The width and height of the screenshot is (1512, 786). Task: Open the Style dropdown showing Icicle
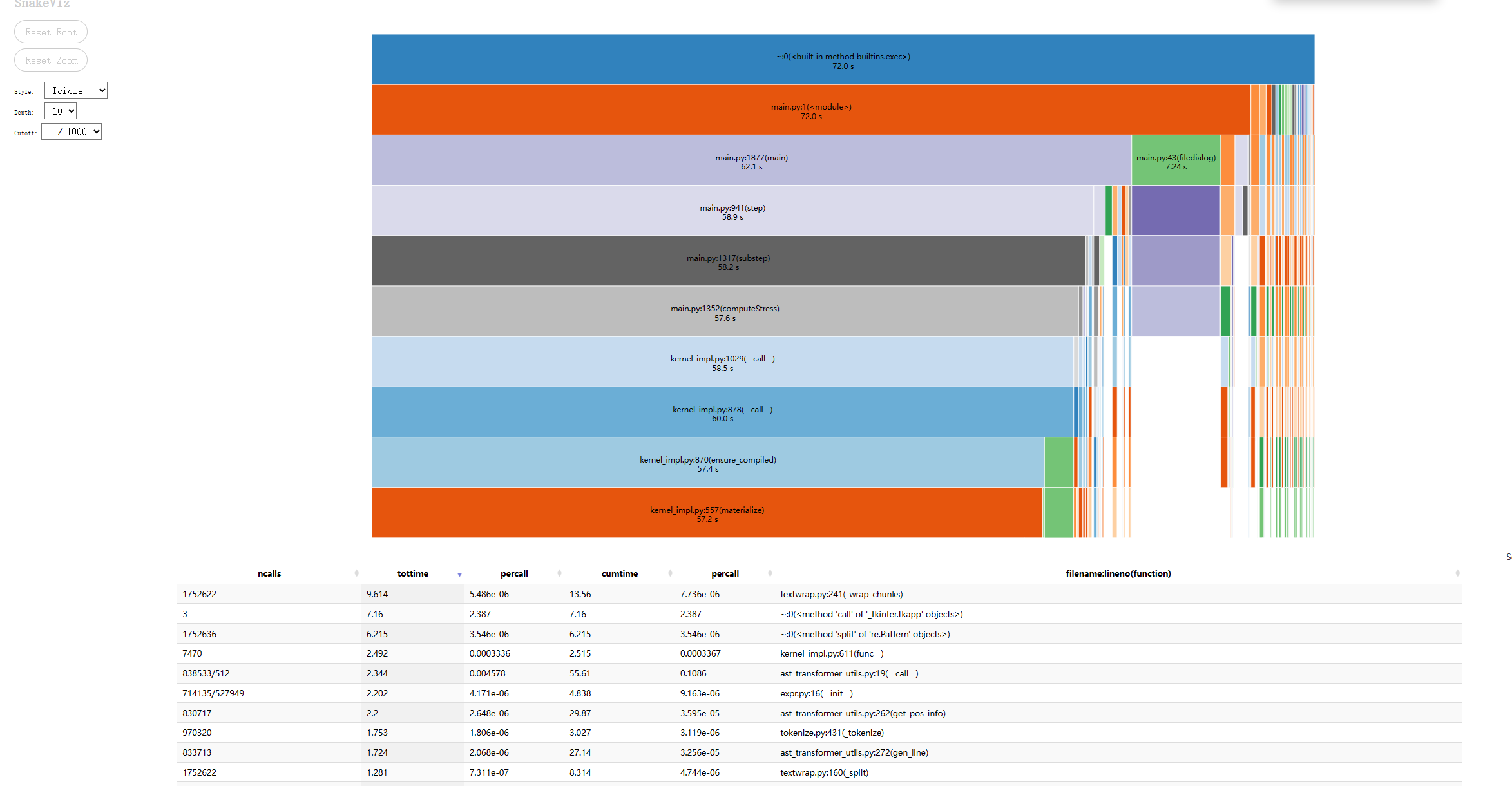75,91
